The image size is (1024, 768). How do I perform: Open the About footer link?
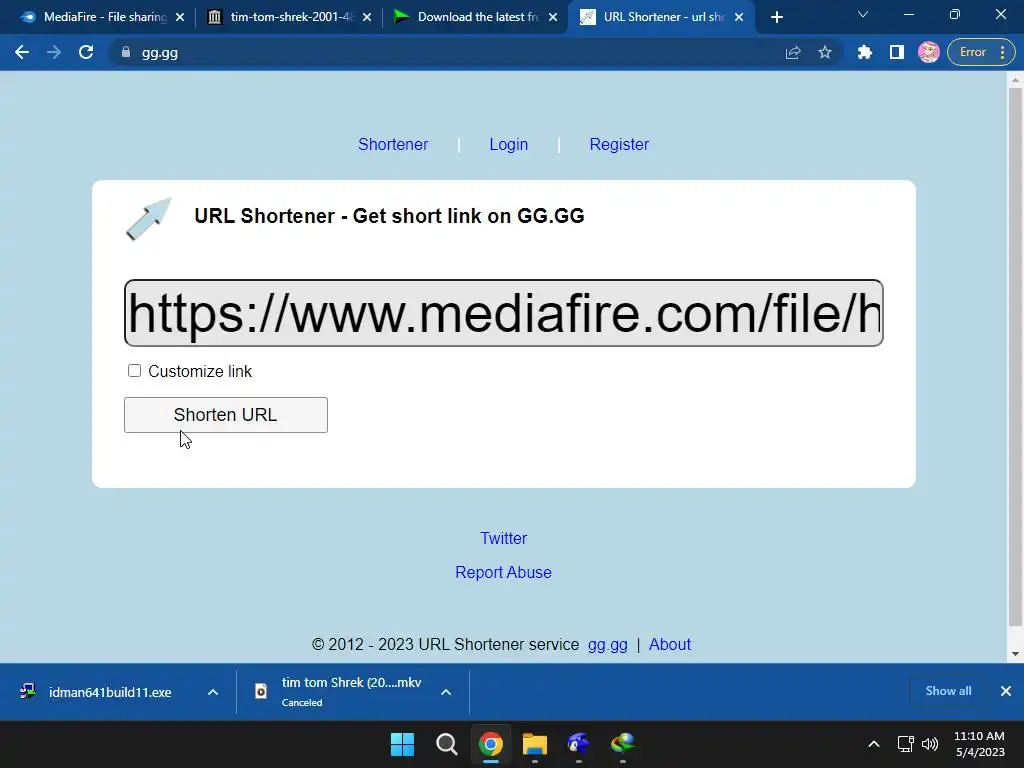[670, 645]
